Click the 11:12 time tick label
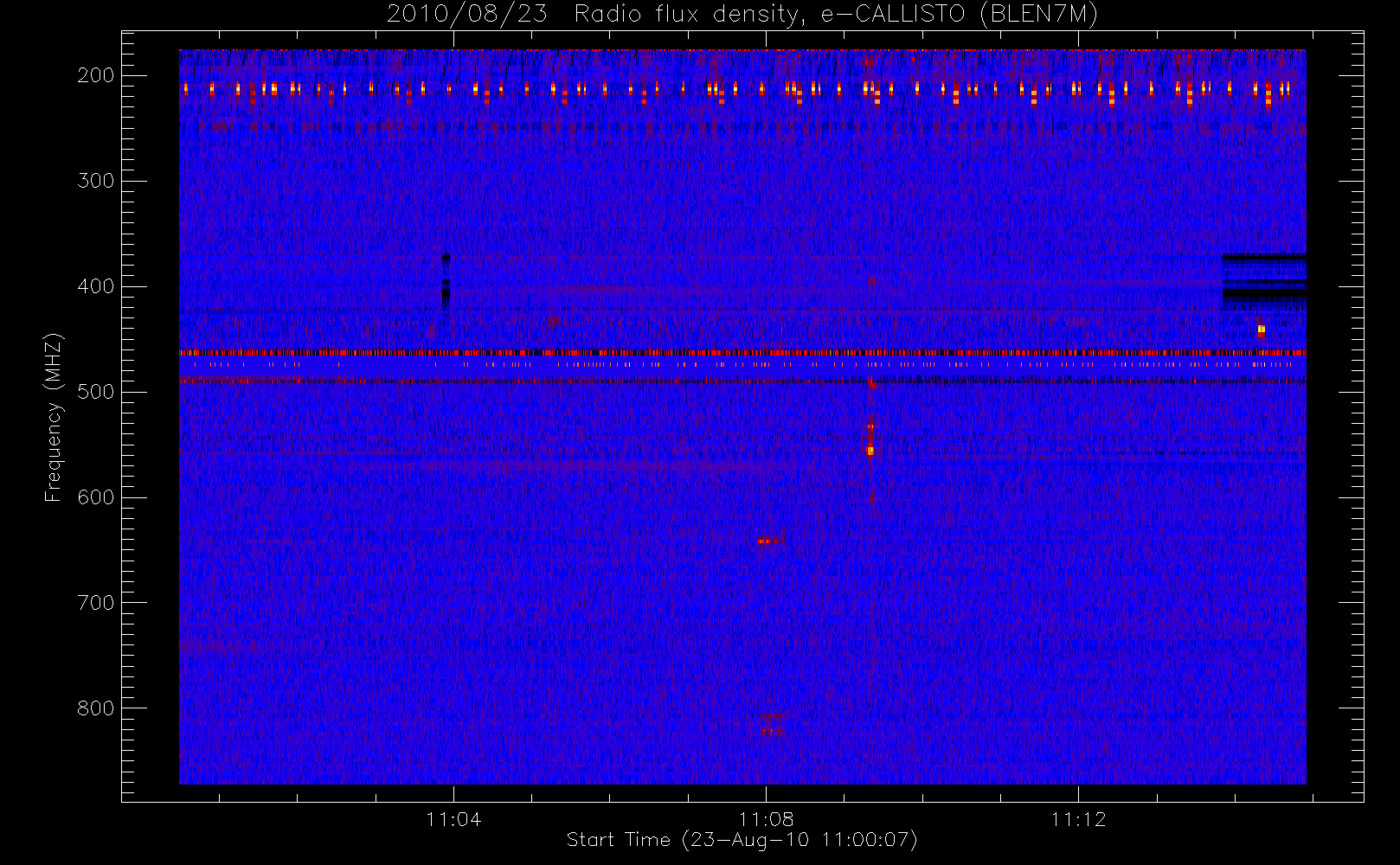 click(x=1078, y=819)
